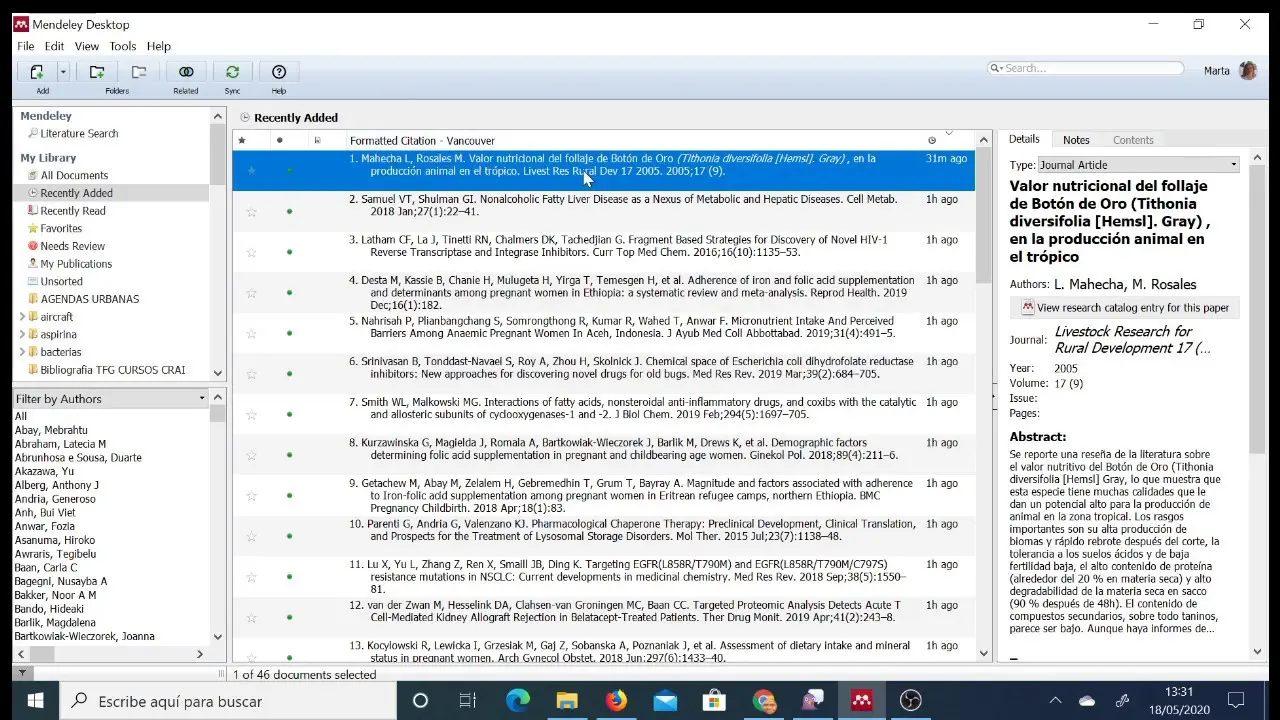Click the create new folder icon
Viewport: 1280px width, 720px height.
[97, 72]
